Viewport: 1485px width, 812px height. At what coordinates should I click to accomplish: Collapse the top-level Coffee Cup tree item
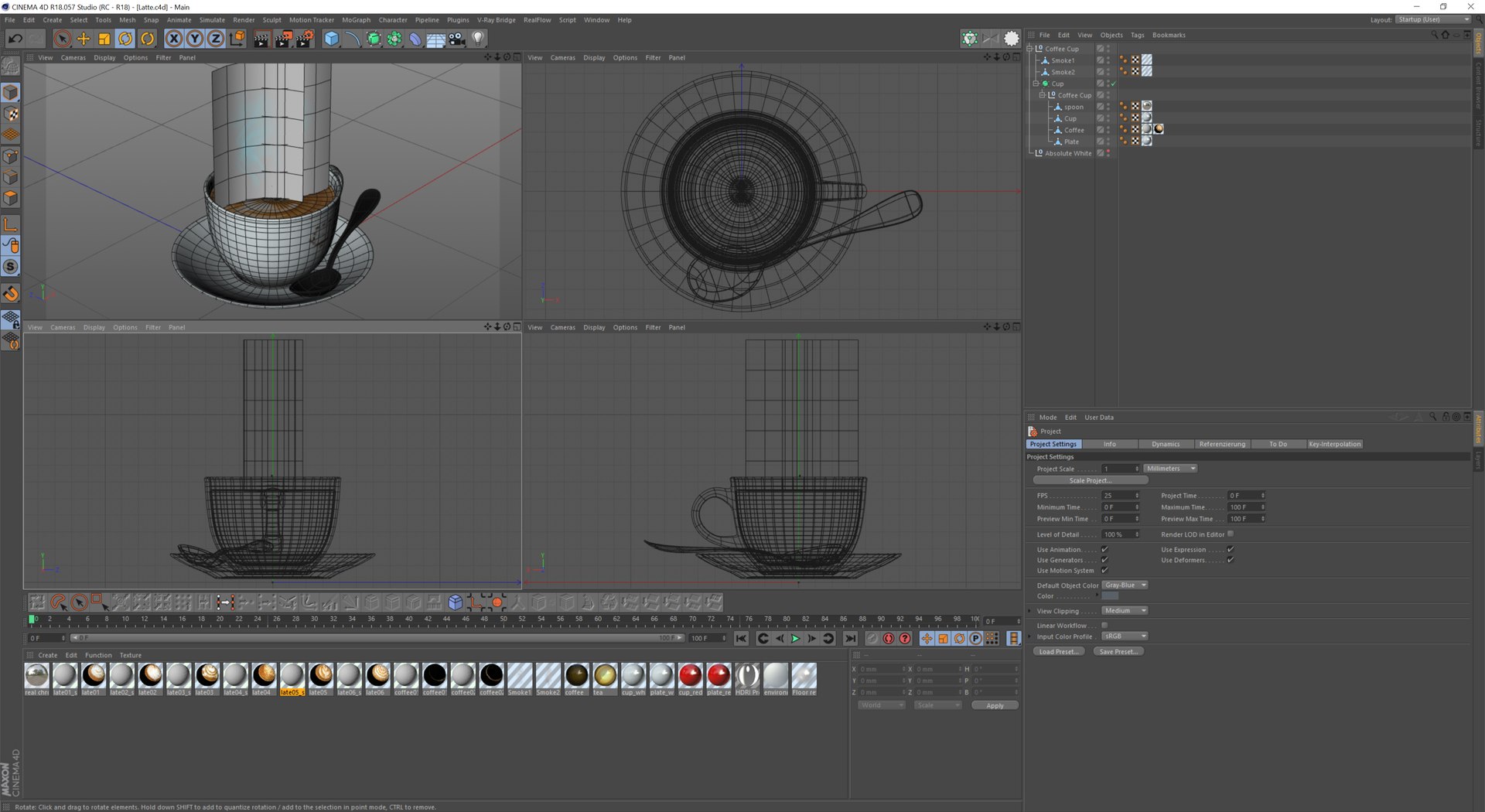tap(1030, 49)
